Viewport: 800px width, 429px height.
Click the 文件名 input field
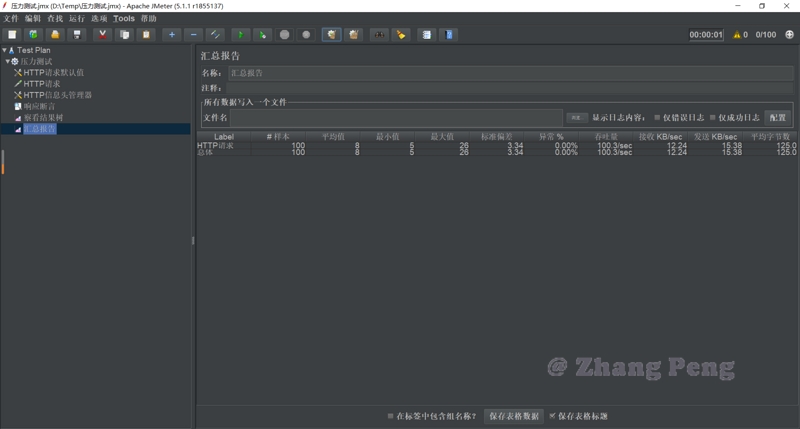pyautogui.click(x=396, y=118)
